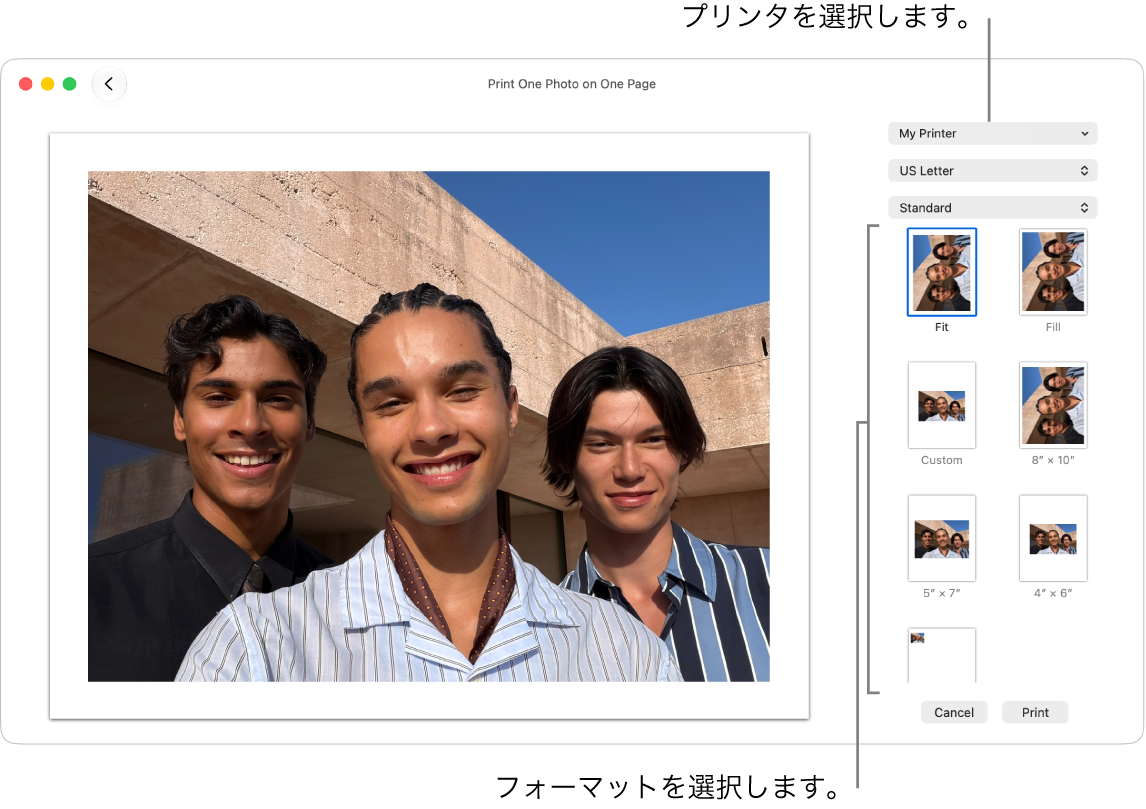1146x809 pixels.
Task: Click the photo print preview
Action: (x=429, y=426)
